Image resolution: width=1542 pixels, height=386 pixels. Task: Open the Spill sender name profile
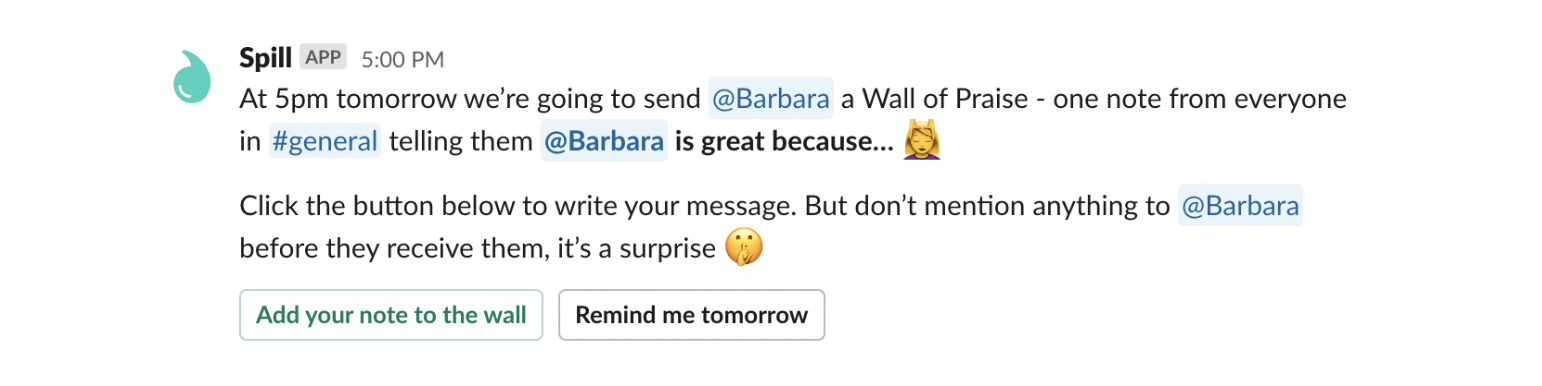(x=265, y=58)
